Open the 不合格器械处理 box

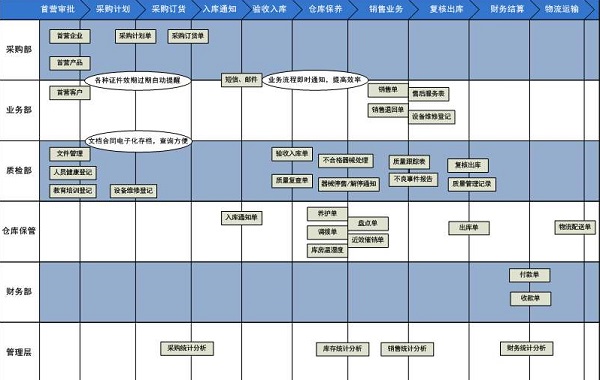click(x=346, y=161)
